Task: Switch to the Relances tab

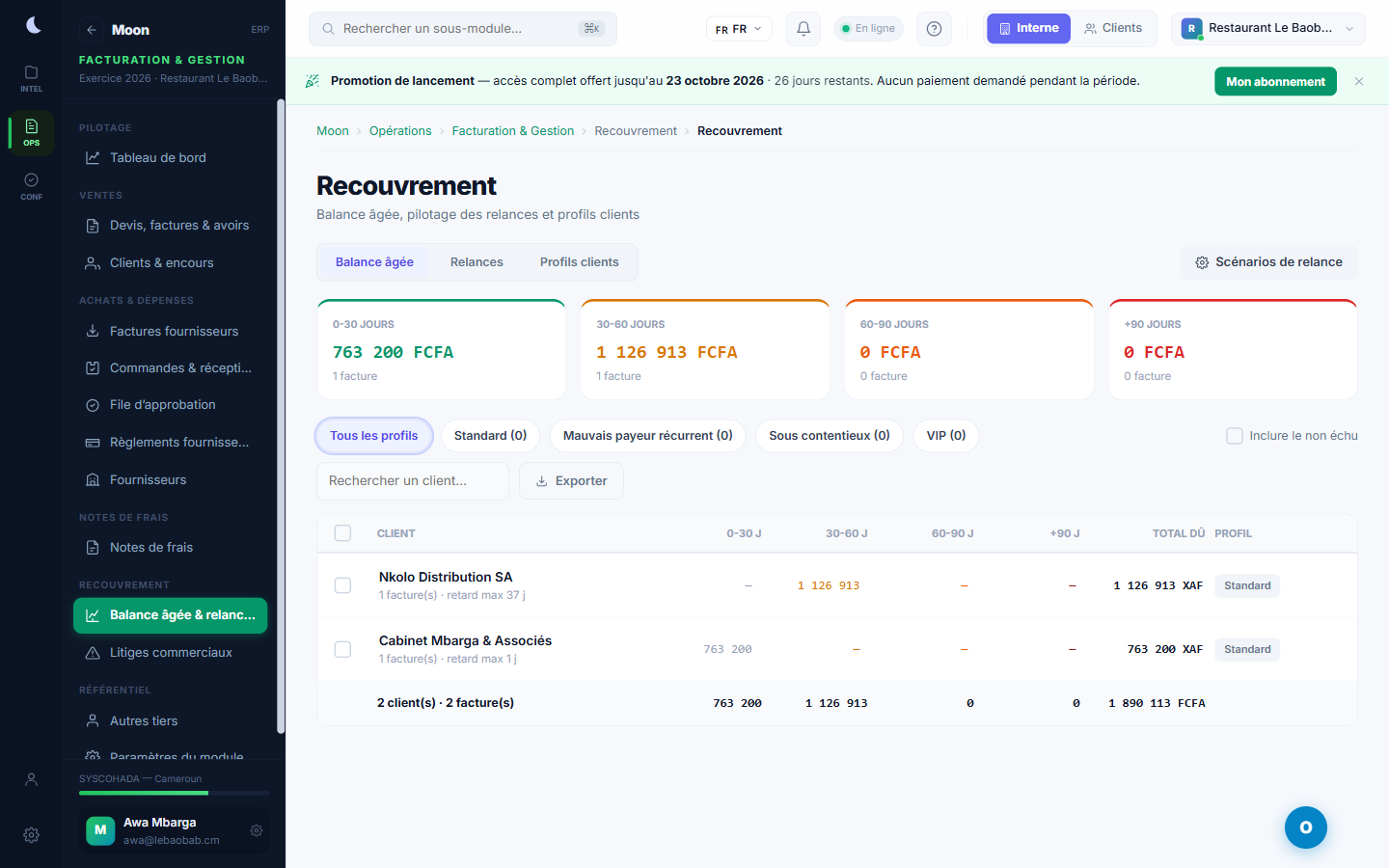Action: (x=477, y=262)
